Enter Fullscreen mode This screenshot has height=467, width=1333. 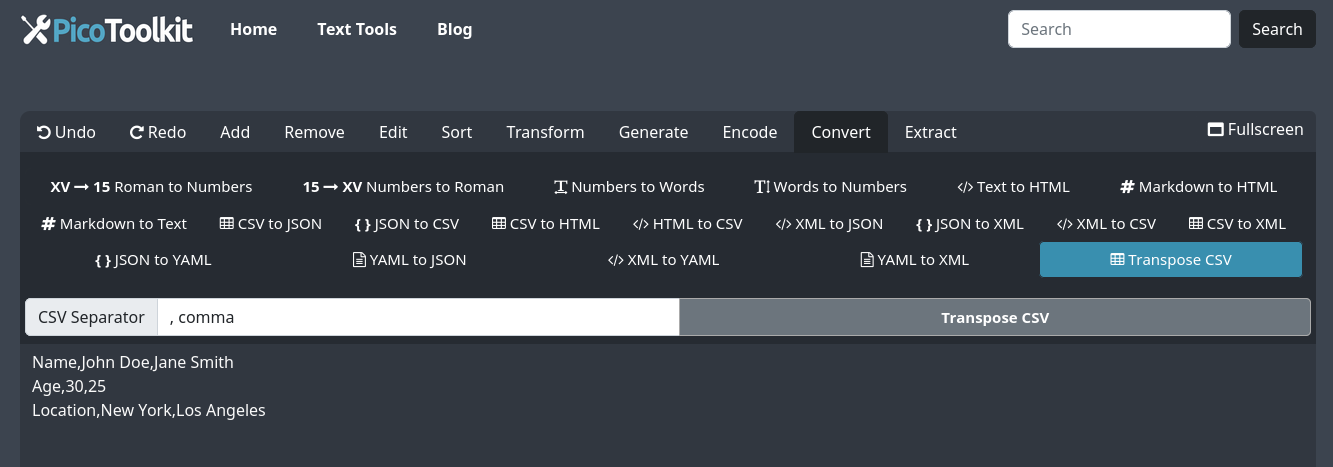[x=1255, y=129]
